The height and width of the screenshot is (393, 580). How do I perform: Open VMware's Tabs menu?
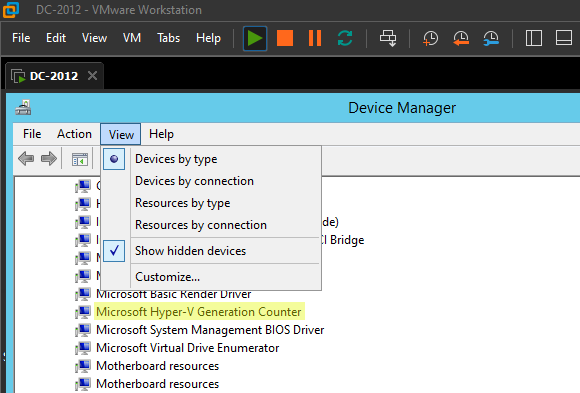168,38
